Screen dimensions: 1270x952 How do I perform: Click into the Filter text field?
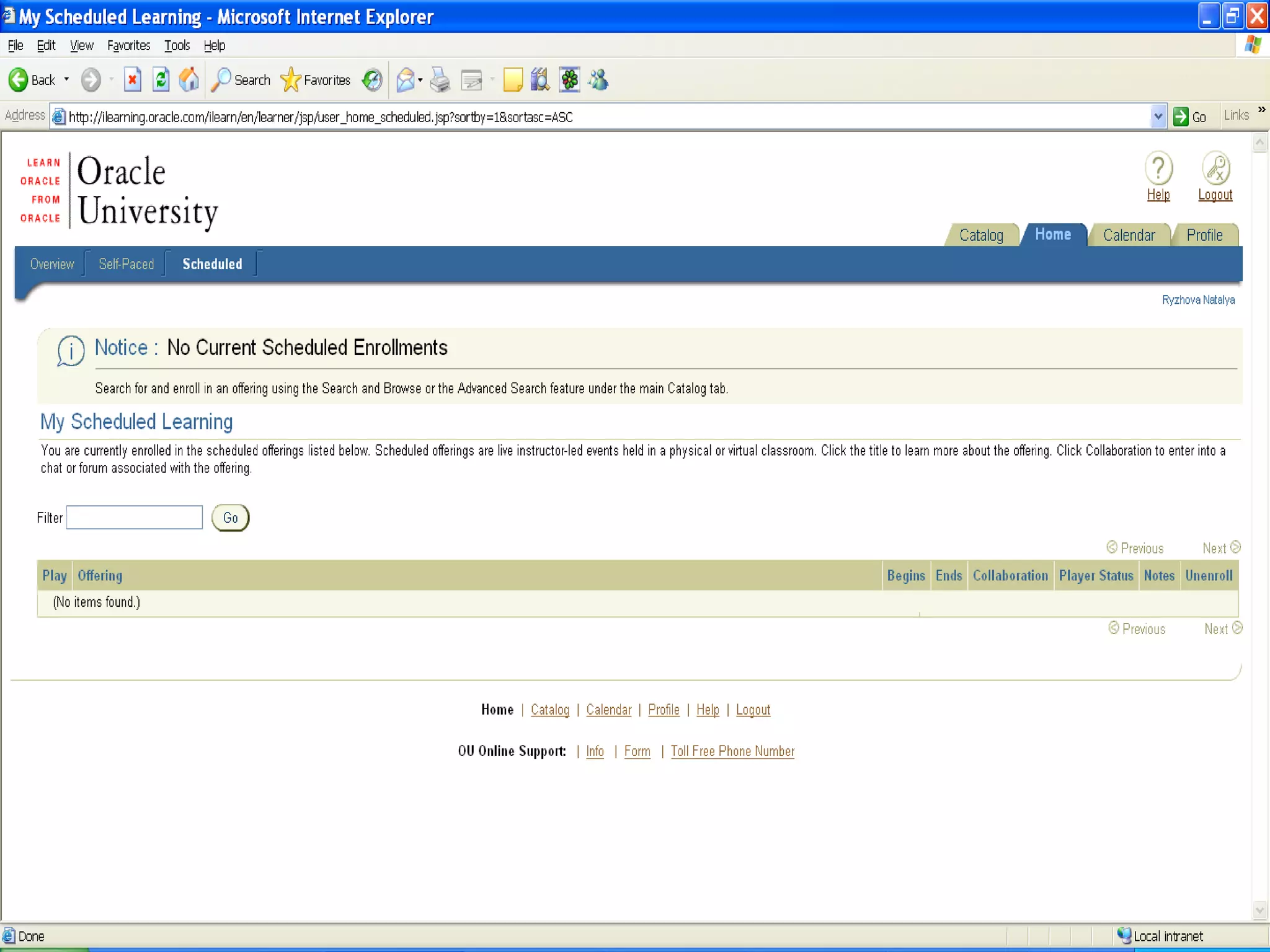135,518
